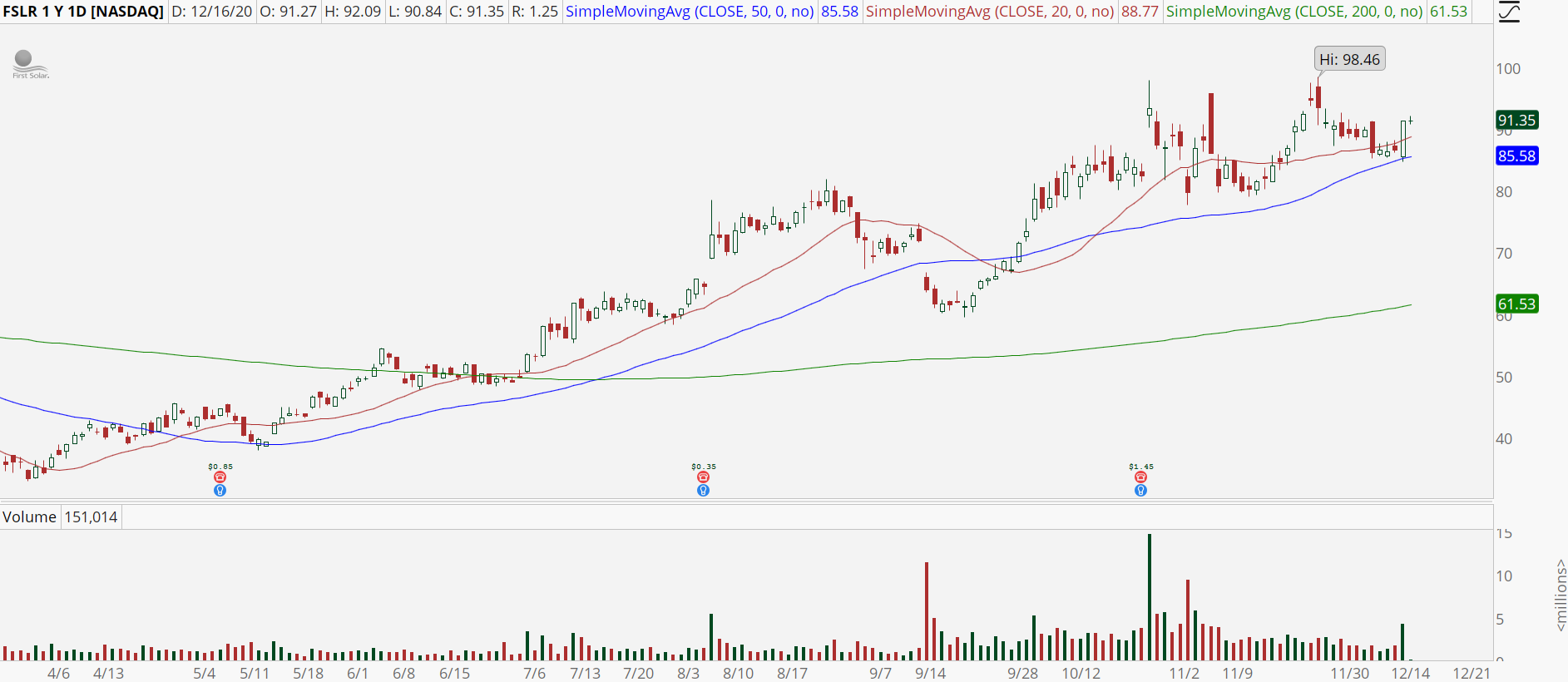Image resolution: width=1568 pixels, height=682 pixels.
Task: Click the blue lightbulb icon under $1.45
Action: point(1140,491)
